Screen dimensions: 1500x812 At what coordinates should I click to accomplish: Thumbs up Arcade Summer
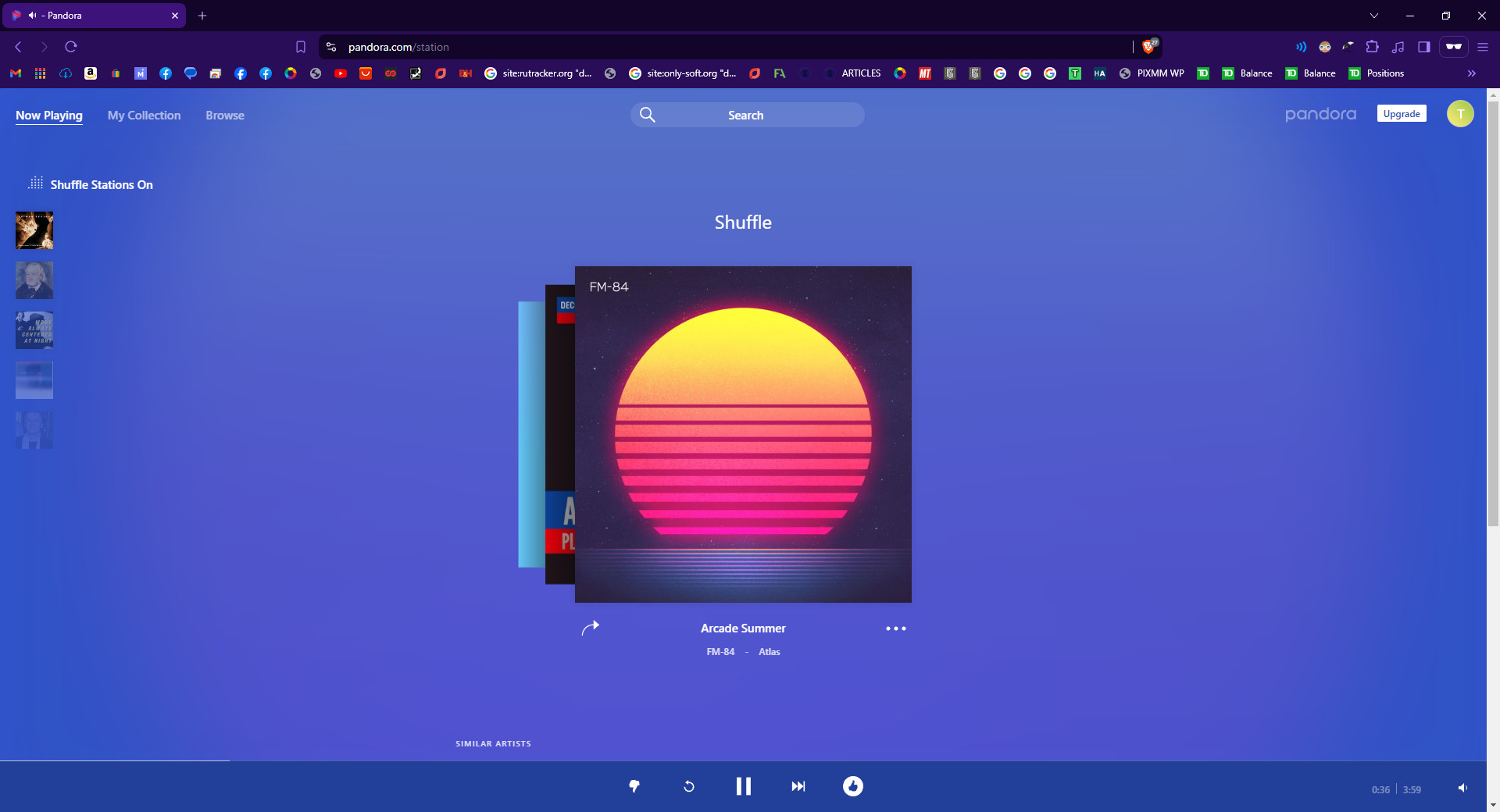click(x=852, y=786)
